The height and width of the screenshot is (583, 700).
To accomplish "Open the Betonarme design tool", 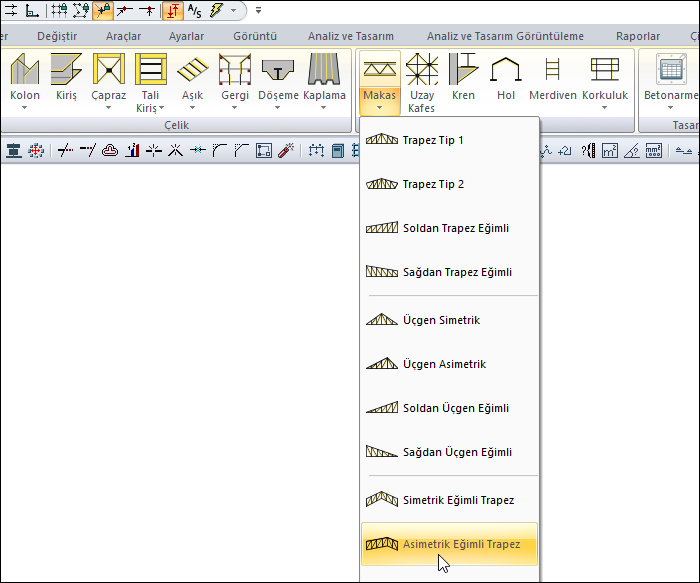I will [x=670, y=71].
